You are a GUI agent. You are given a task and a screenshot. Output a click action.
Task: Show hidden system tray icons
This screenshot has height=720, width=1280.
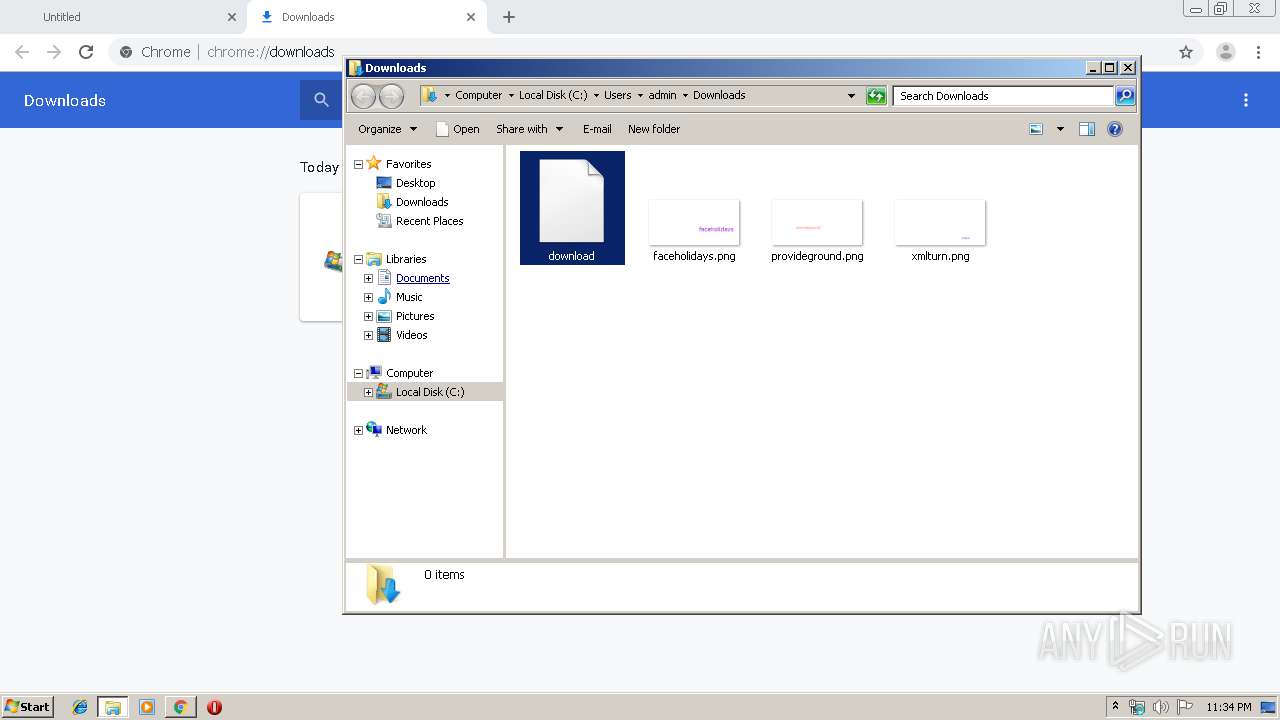(1115, 707)
